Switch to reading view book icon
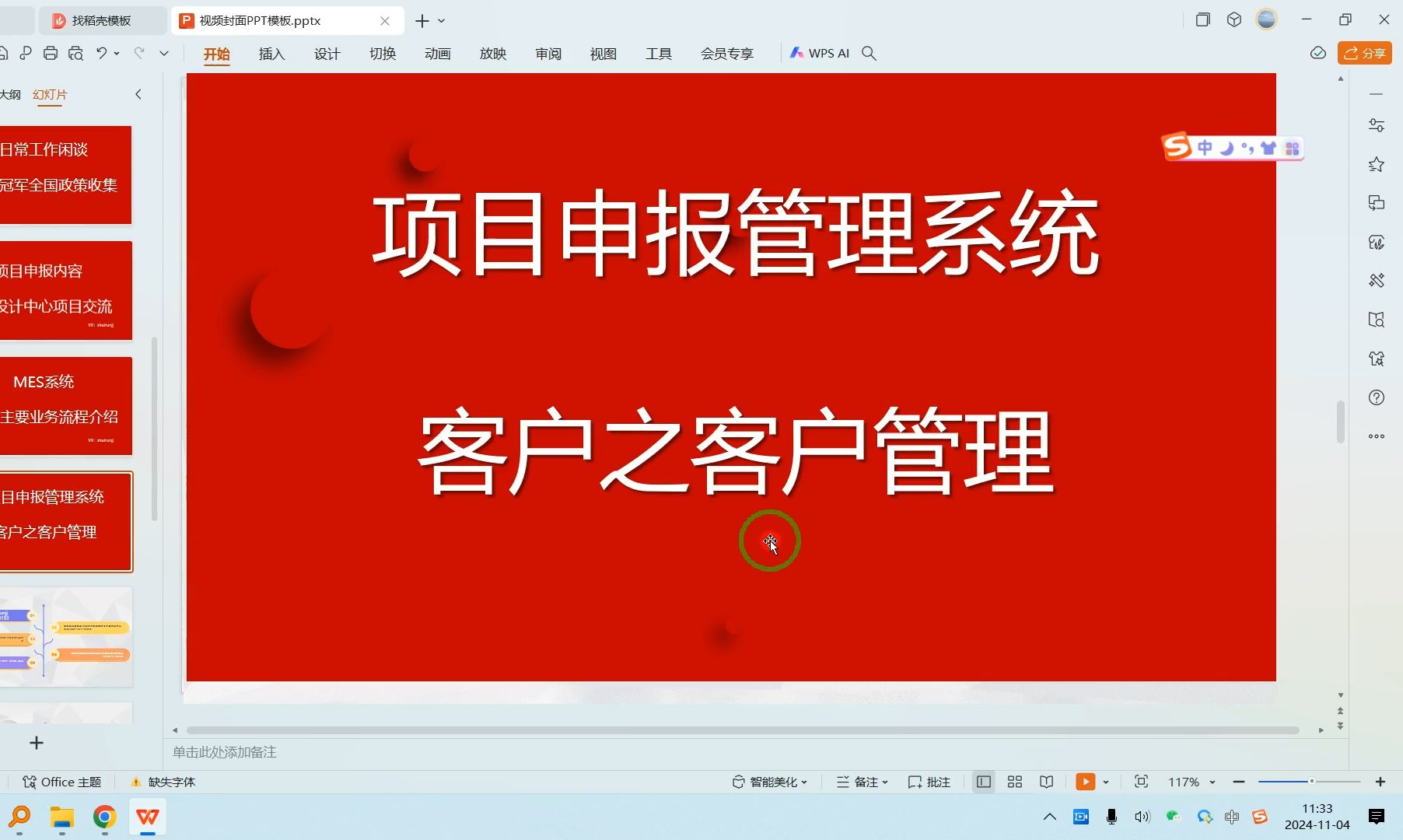 (1047, 782)
